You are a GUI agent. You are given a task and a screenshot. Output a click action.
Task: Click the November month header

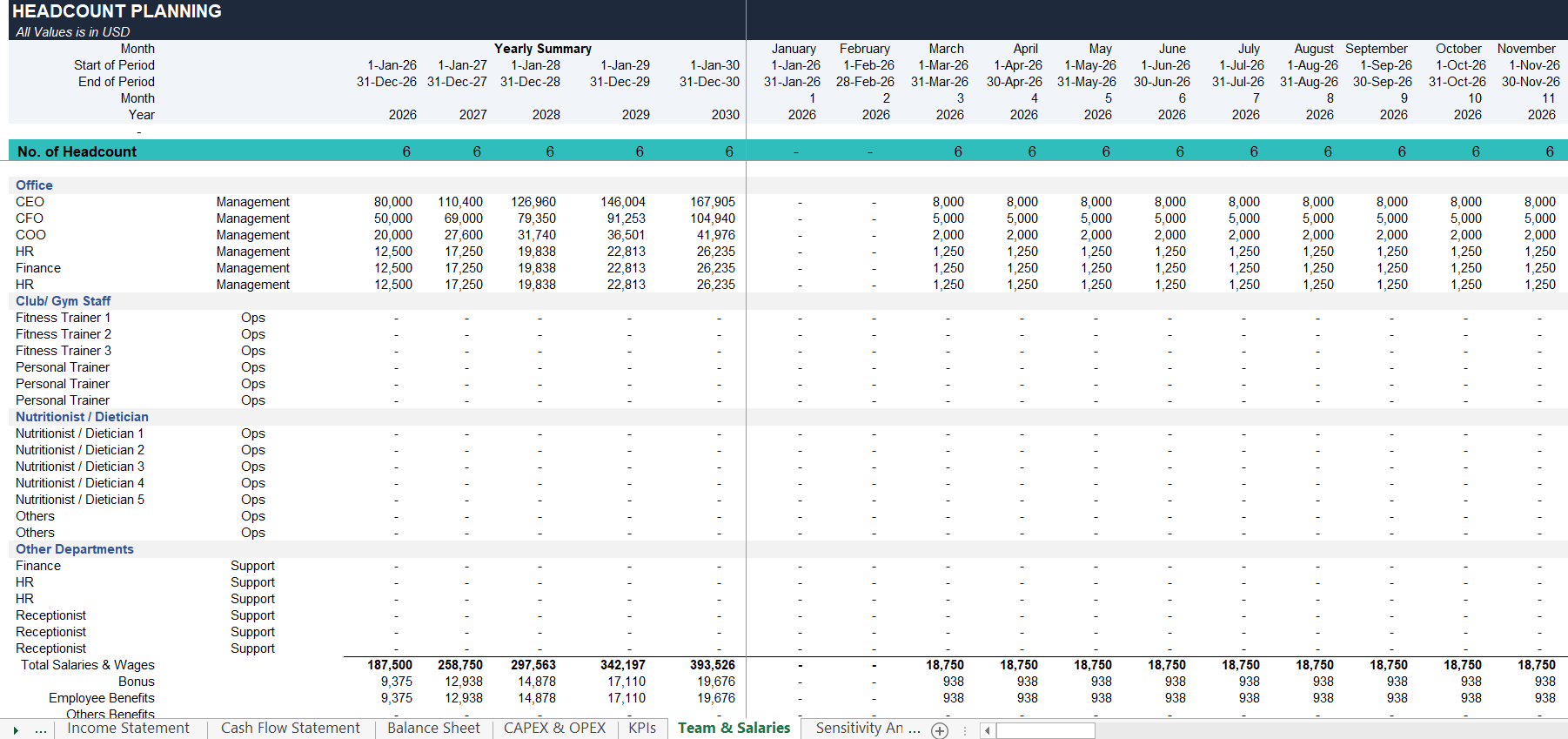pos(1527,49)
